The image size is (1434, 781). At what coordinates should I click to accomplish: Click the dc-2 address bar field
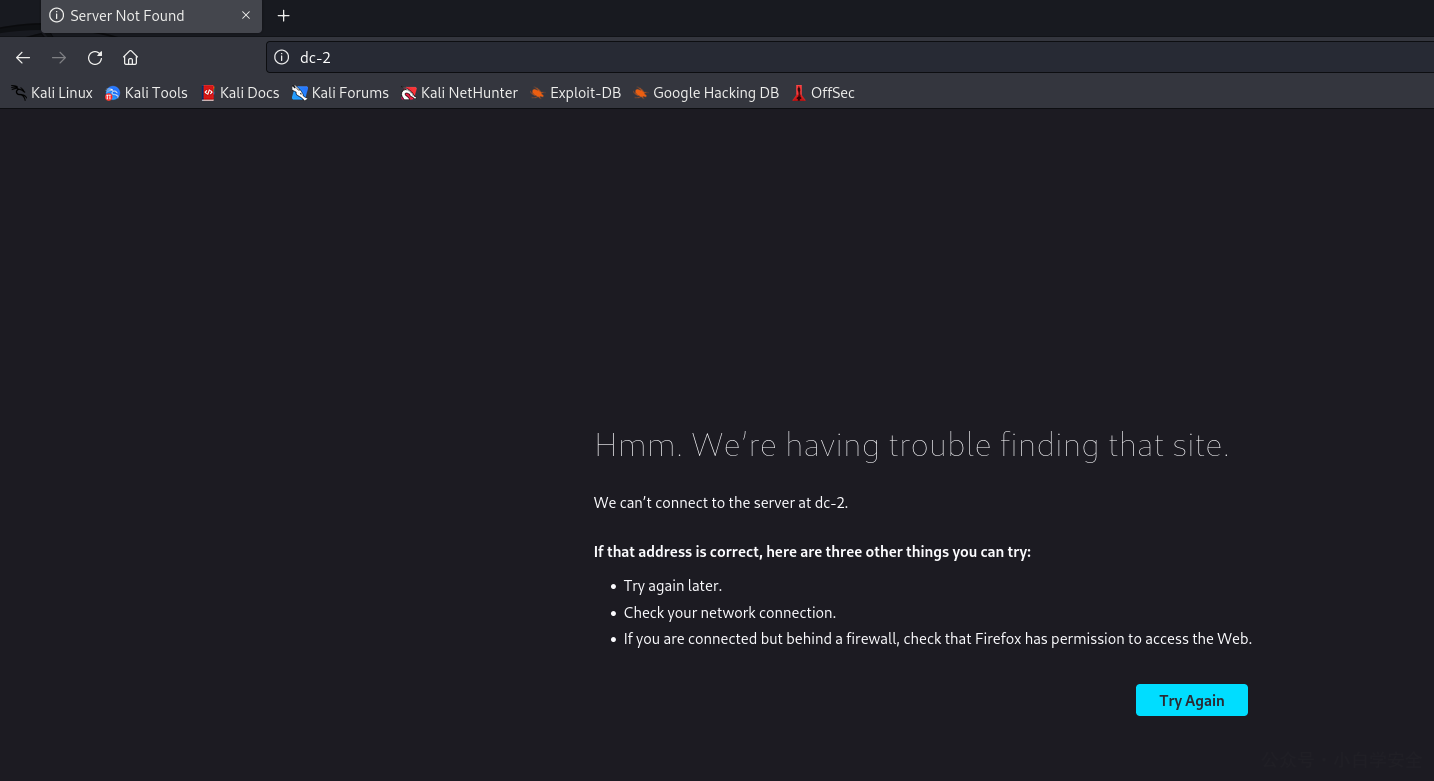850,58
